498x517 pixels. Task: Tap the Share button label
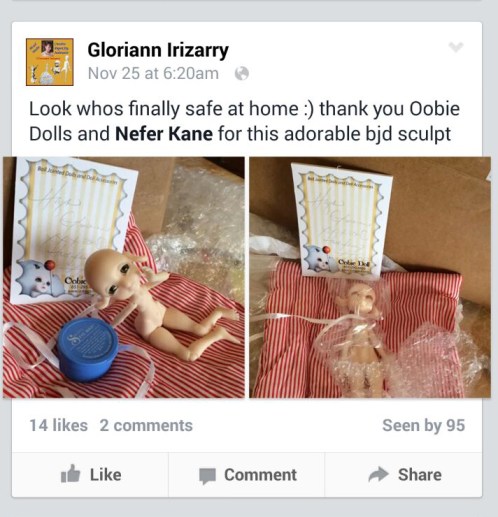[420, 475]
